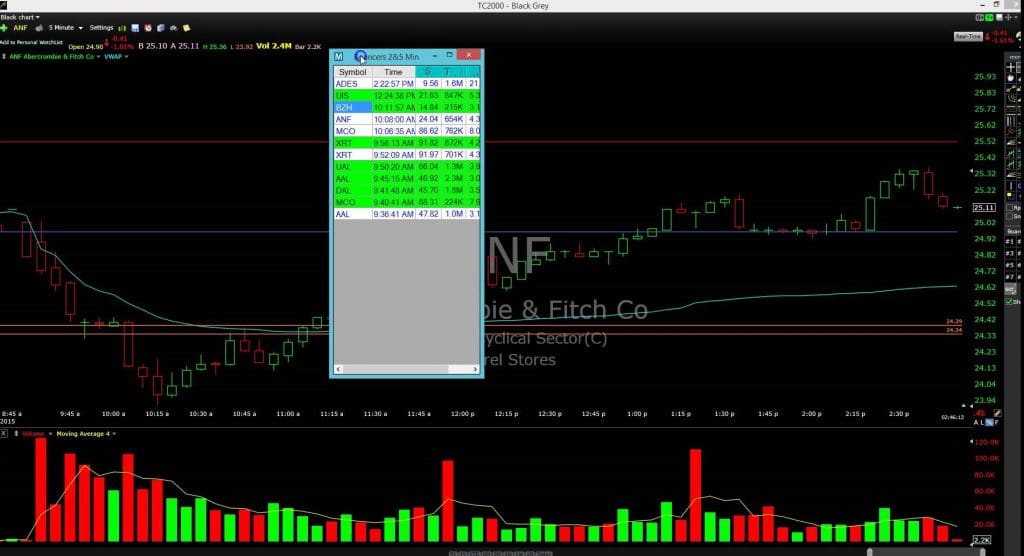Viewport: 1024px width, 556px height.
Task: Click the hand pan tool in drawing toolbar
Action: click(x=1012, y=78)
